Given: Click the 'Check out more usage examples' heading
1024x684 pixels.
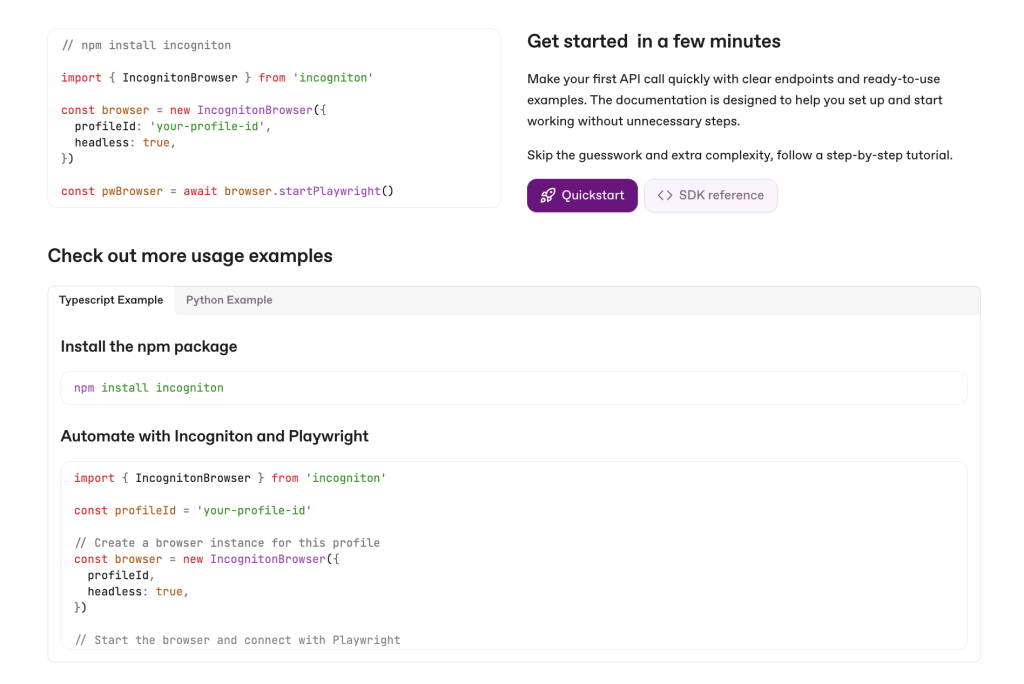Looking at the screenshot, I should click(190, 255).
